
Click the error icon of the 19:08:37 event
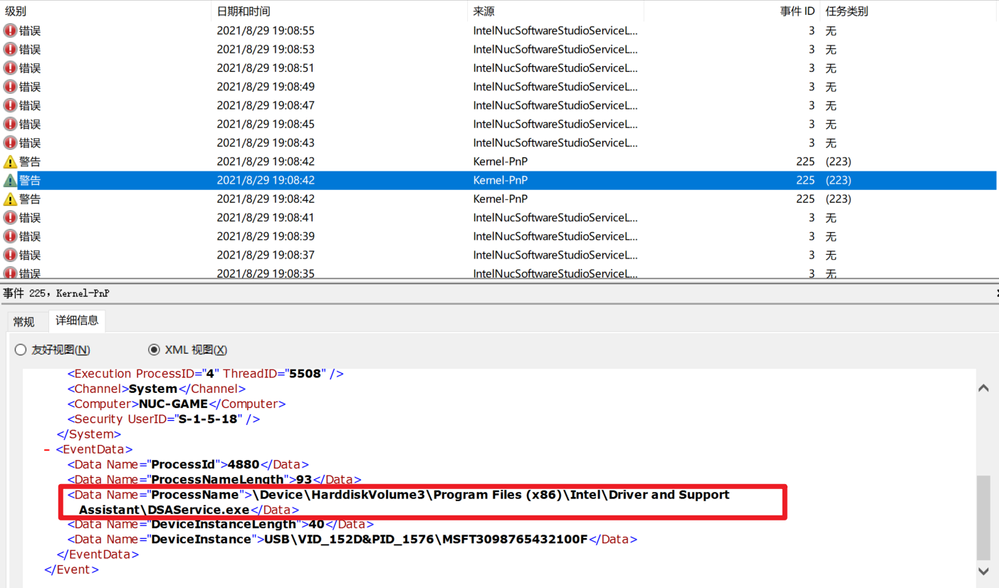[10, 255]
